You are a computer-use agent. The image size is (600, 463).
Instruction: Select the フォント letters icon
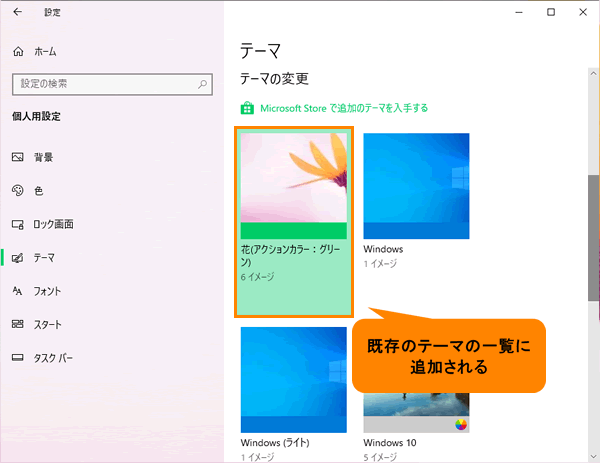pyautogui.click(x=18, y=291)
